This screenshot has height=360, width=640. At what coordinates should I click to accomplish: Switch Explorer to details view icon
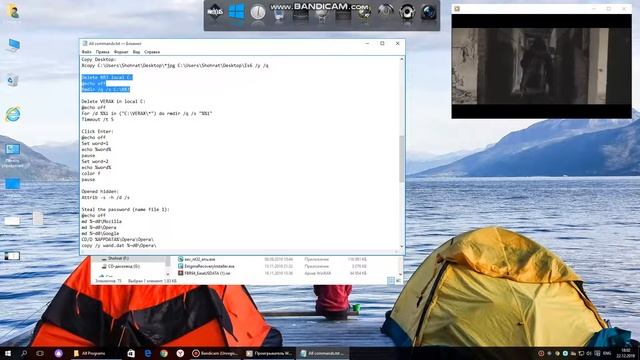click(391, 280)
